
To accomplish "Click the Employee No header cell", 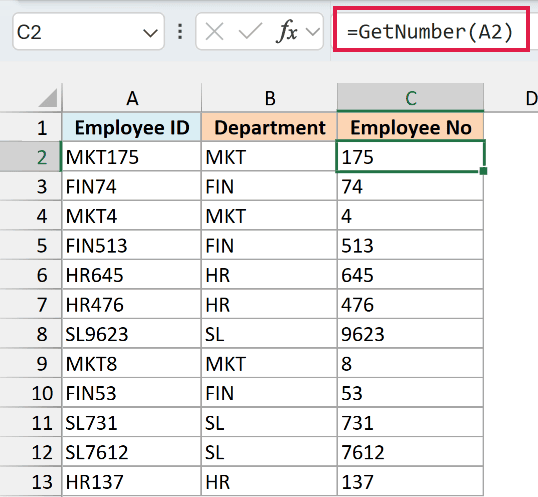I will 410,127.
